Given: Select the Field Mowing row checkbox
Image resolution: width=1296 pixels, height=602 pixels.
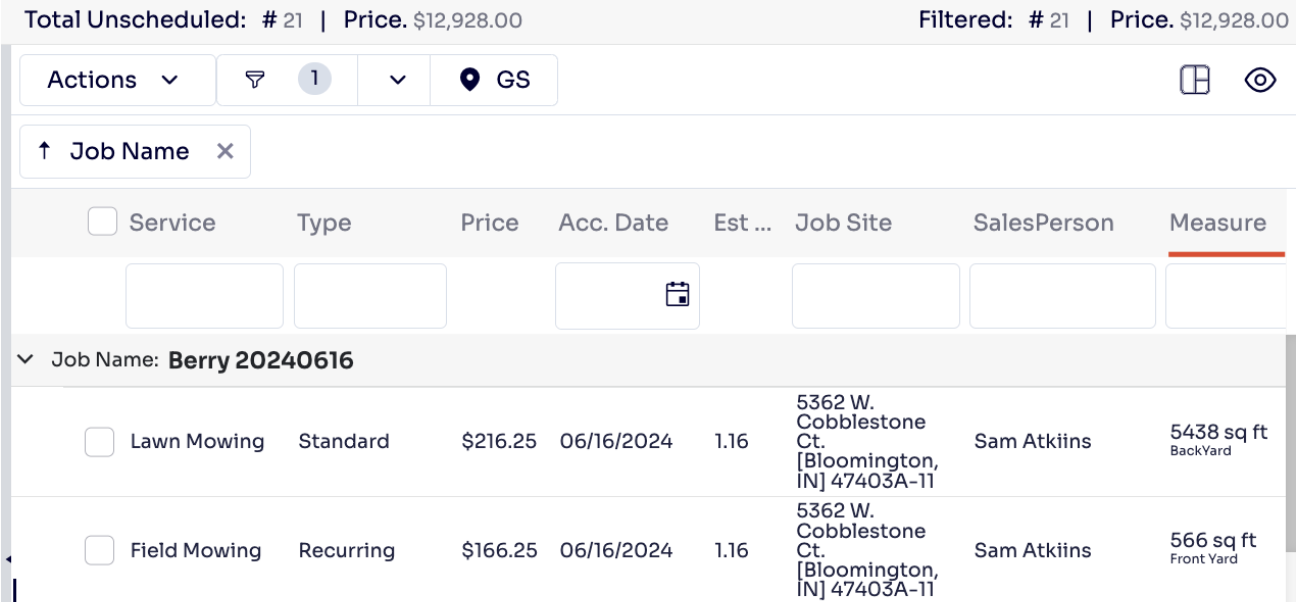Looking at the screenshot, I should point(99,550).
